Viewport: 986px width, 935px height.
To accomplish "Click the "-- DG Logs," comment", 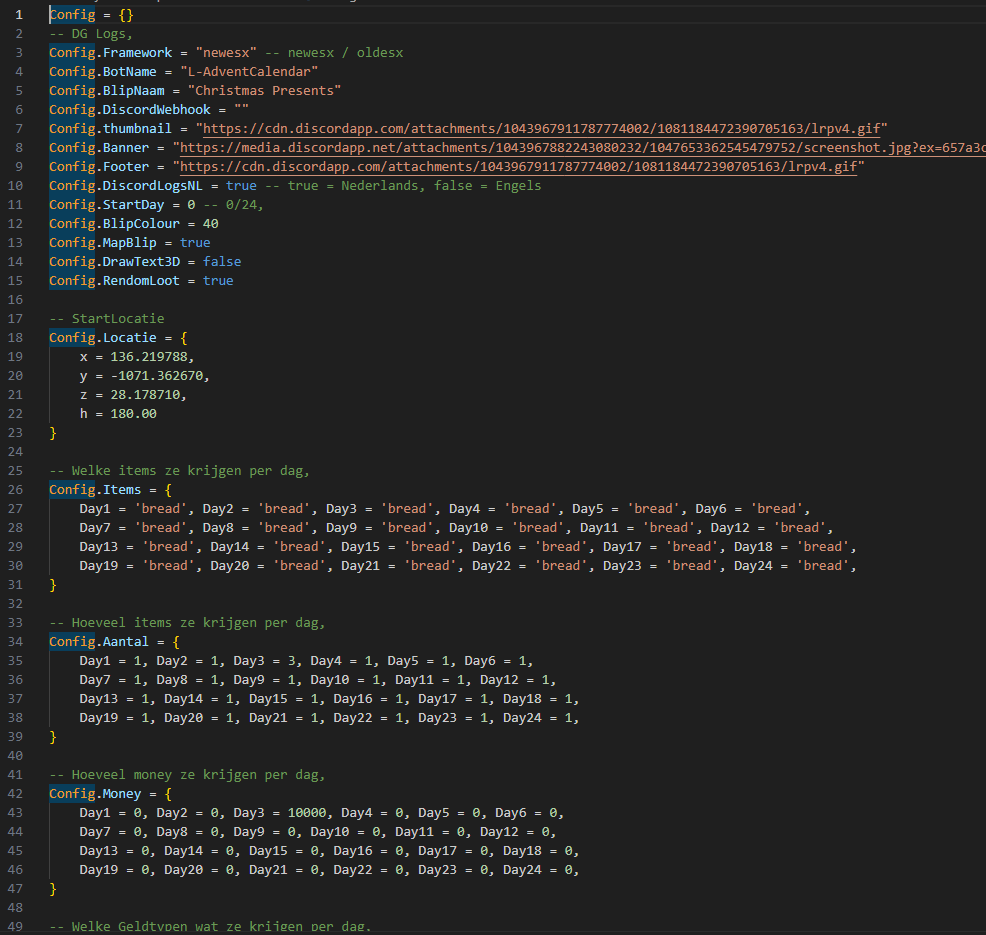I will point(91,34).
